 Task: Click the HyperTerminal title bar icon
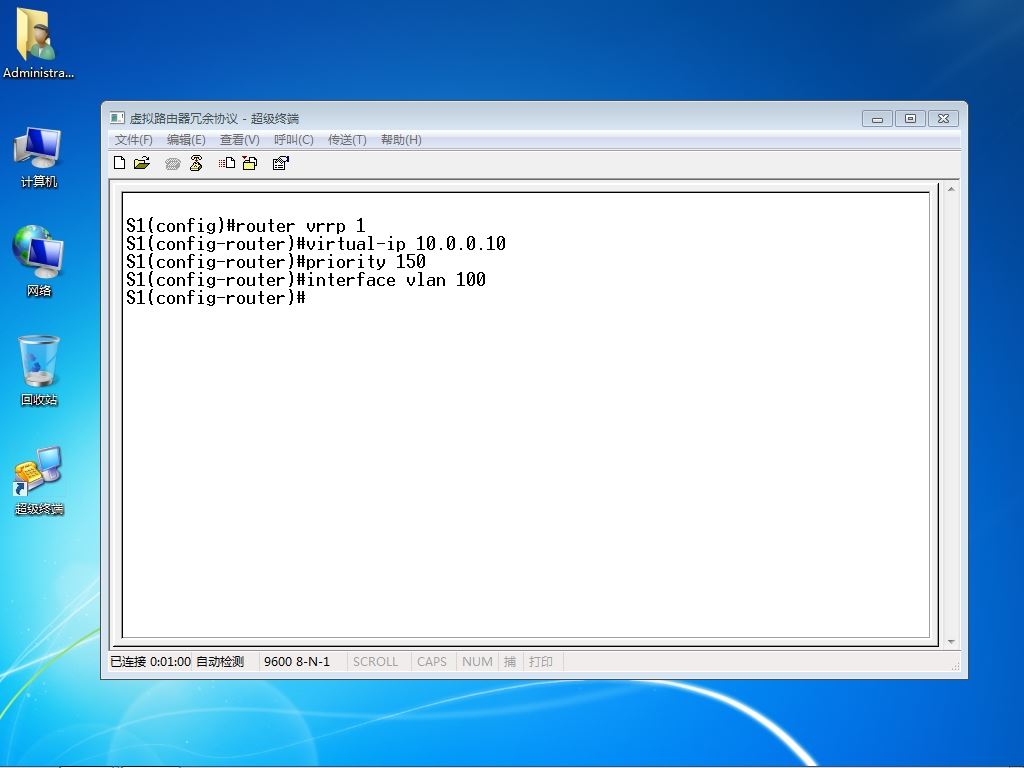[118, 118]
